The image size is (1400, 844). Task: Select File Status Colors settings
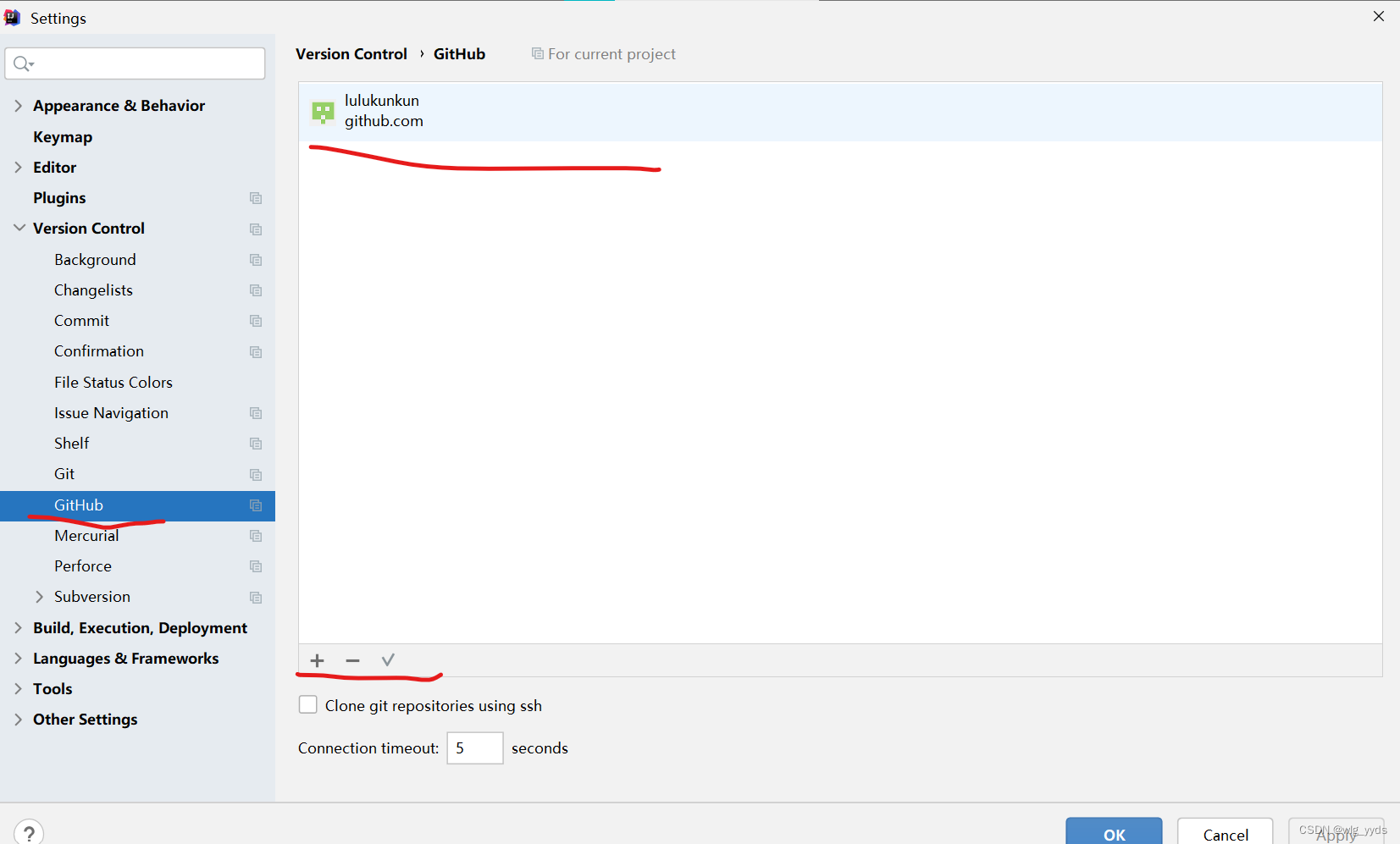coord(113,383)
